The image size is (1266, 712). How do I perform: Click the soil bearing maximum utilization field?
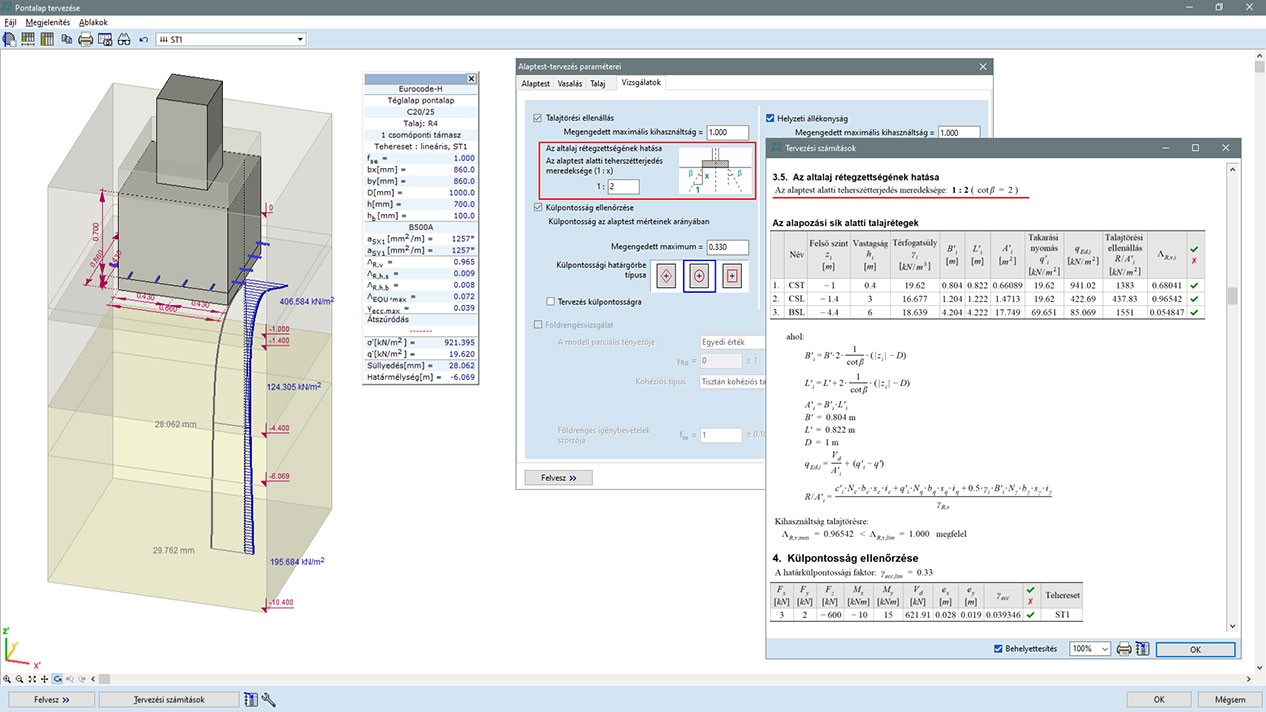click(x=727, y=132)
